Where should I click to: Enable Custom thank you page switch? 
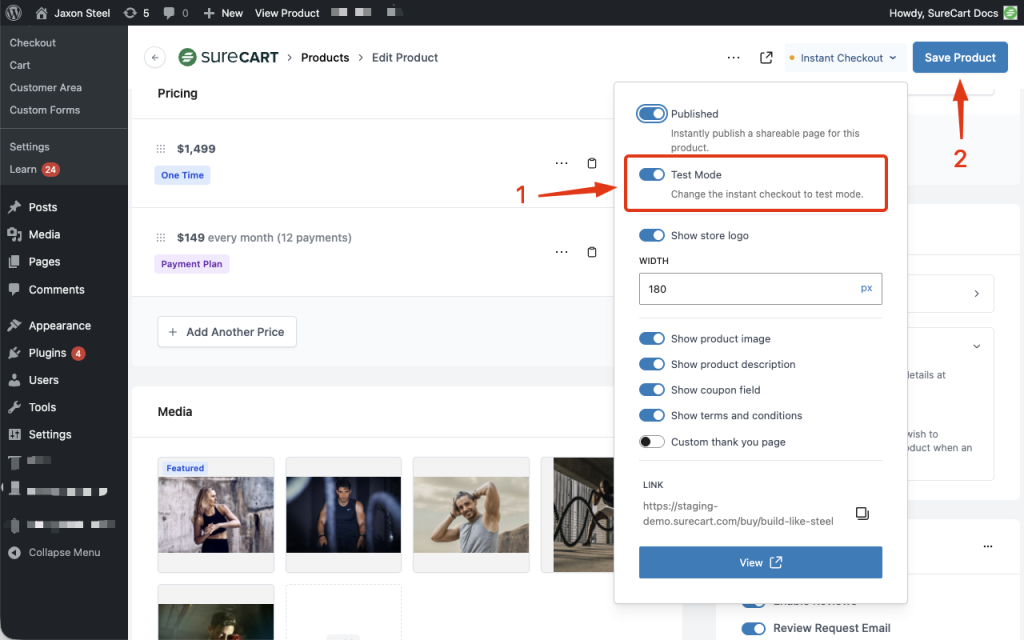(651, 441)
